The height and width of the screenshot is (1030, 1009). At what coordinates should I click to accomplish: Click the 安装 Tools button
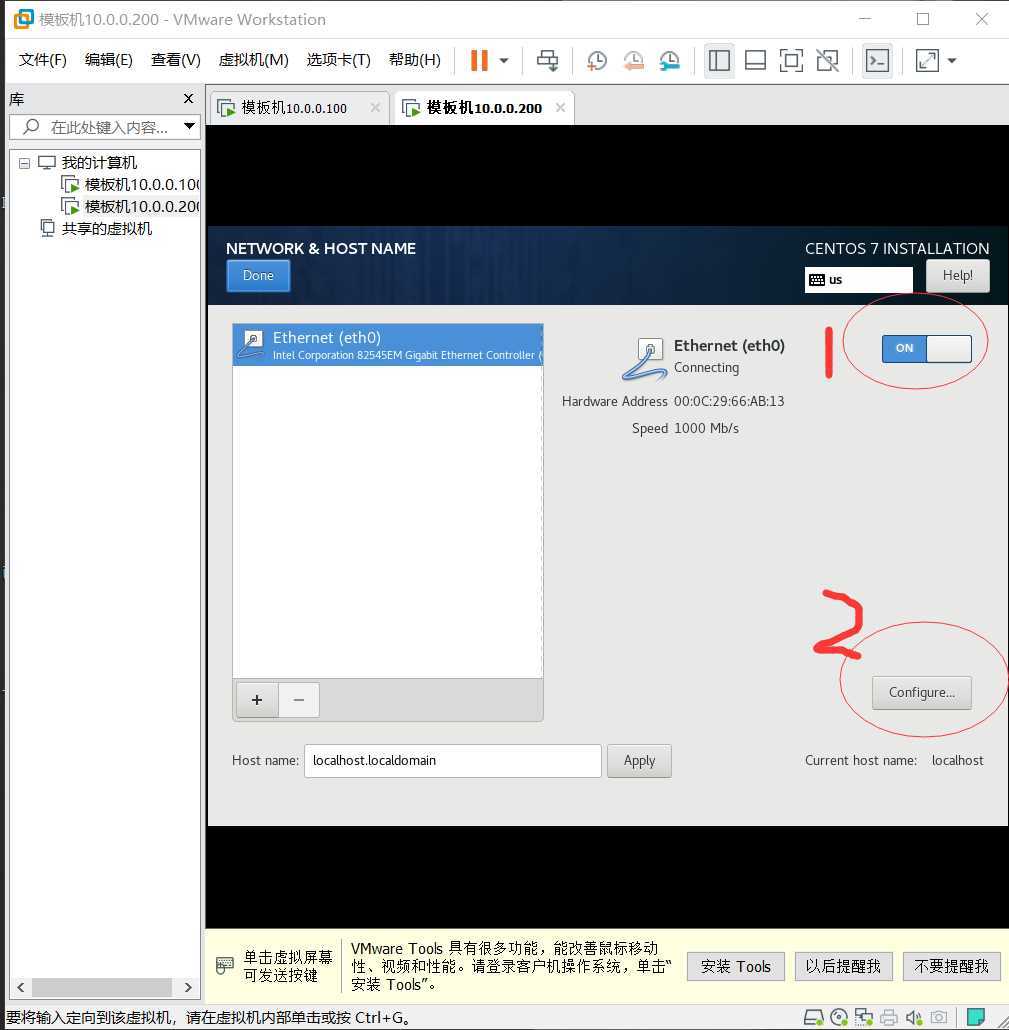[736, 966]
